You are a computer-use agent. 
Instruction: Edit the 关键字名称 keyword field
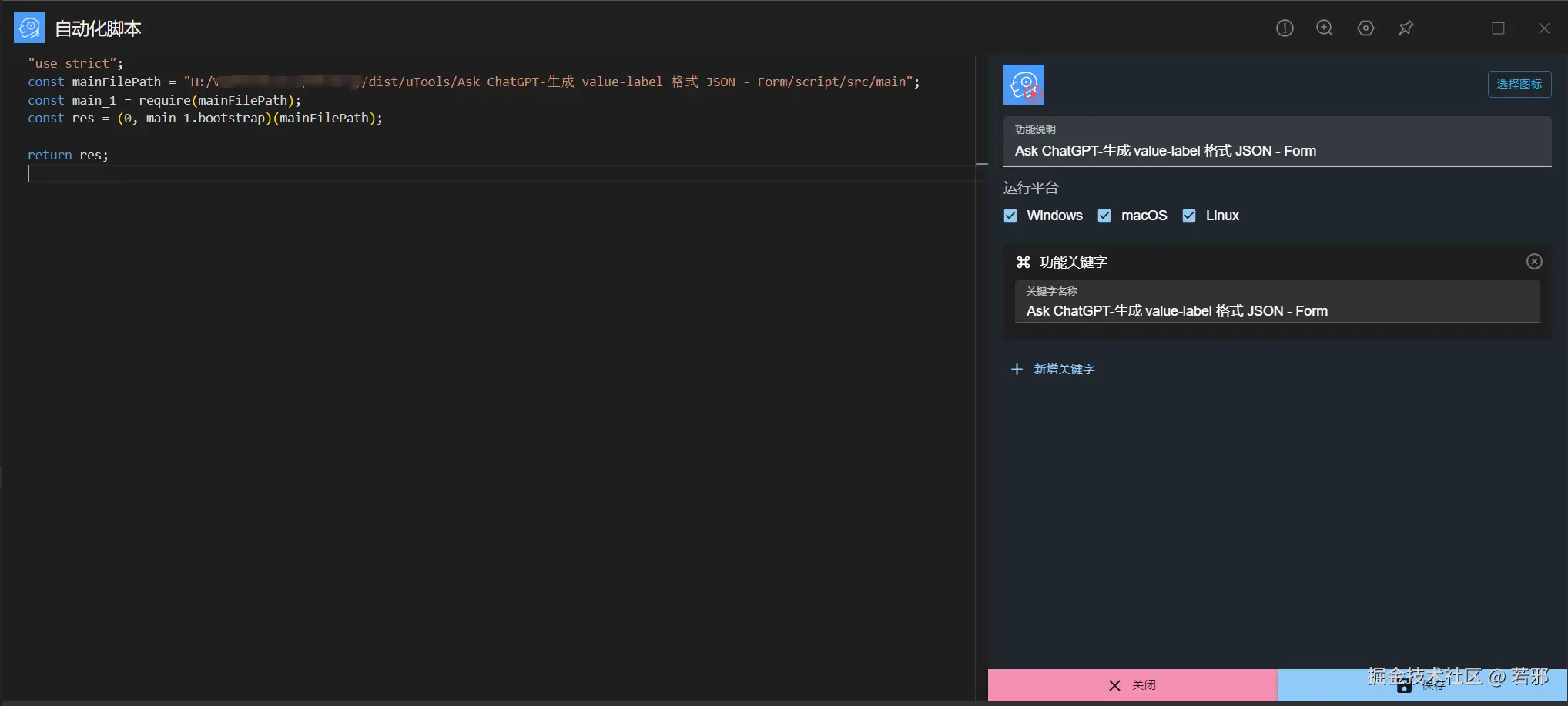point(1277,302)
